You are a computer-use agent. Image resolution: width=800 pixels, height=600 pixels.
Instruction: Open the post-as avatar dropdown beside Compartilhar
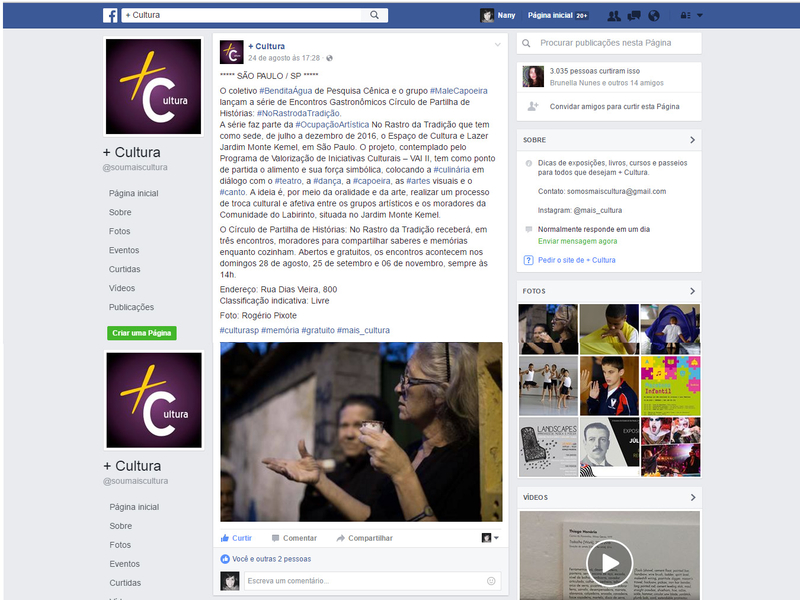pos(490,538)
